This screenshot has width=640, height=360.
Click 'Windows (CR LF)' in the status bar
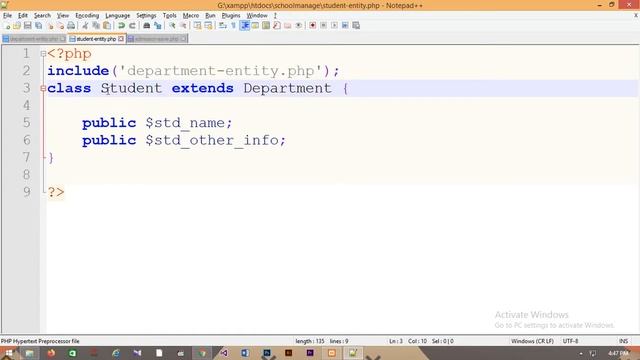point(532,341)
